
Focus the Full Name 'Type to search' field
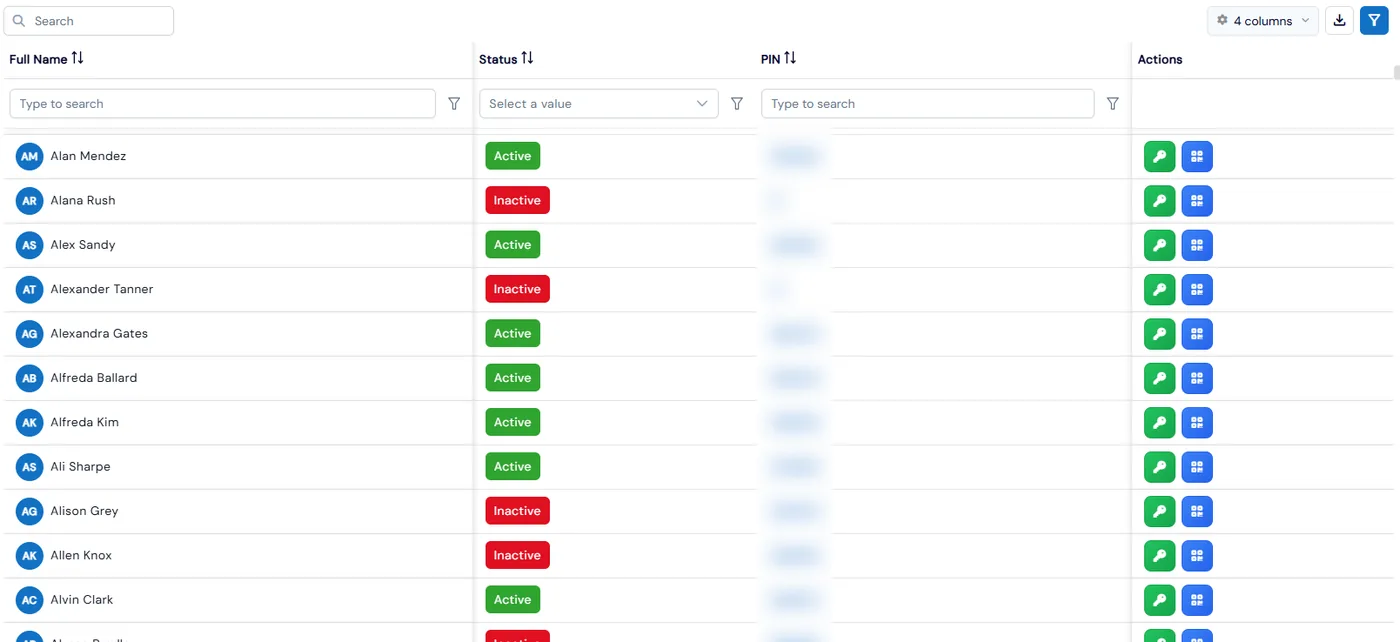point(223,104)
